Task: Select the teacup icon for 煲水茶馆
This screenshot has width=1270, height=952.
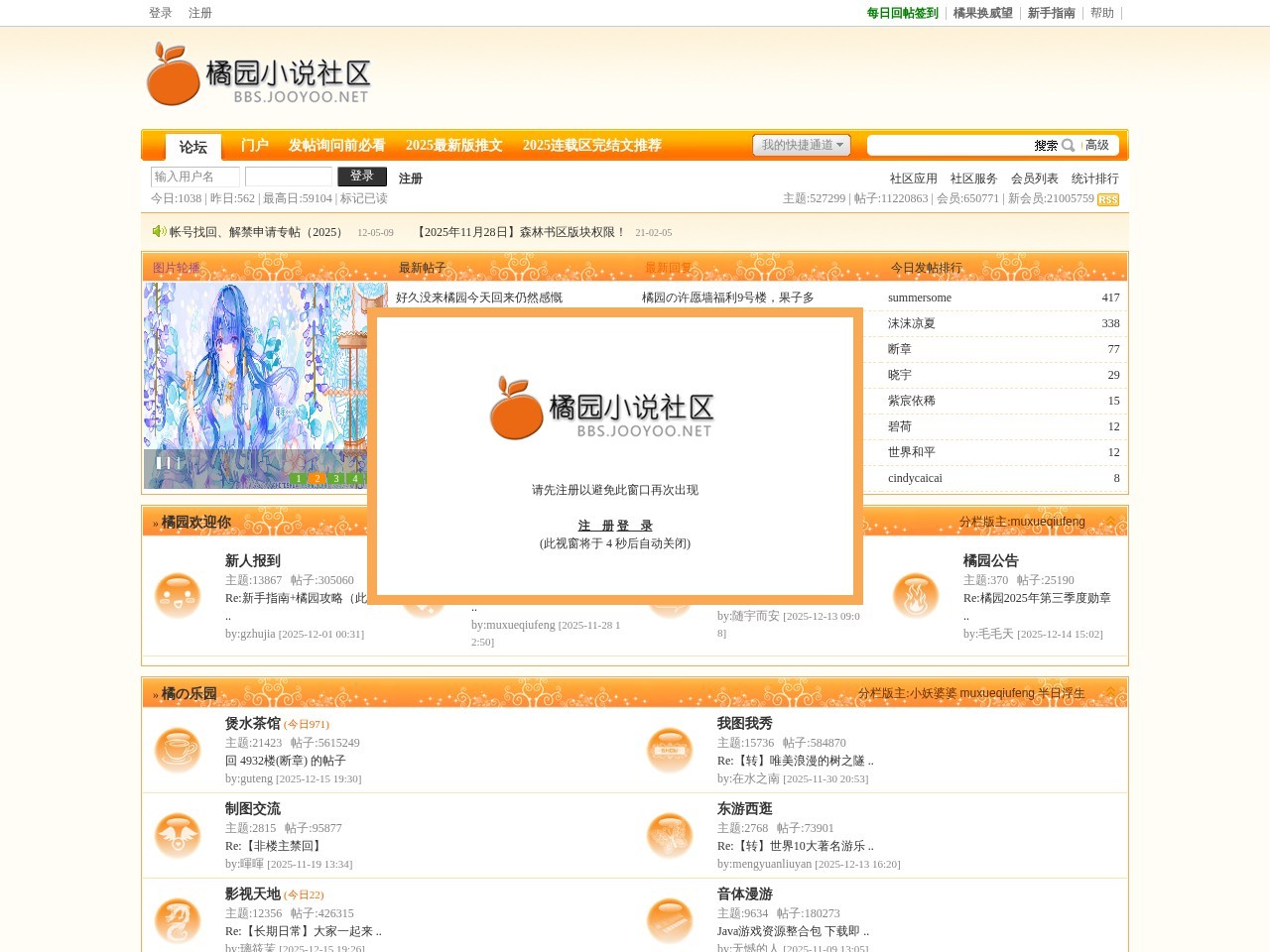Action: coord(178,751)
